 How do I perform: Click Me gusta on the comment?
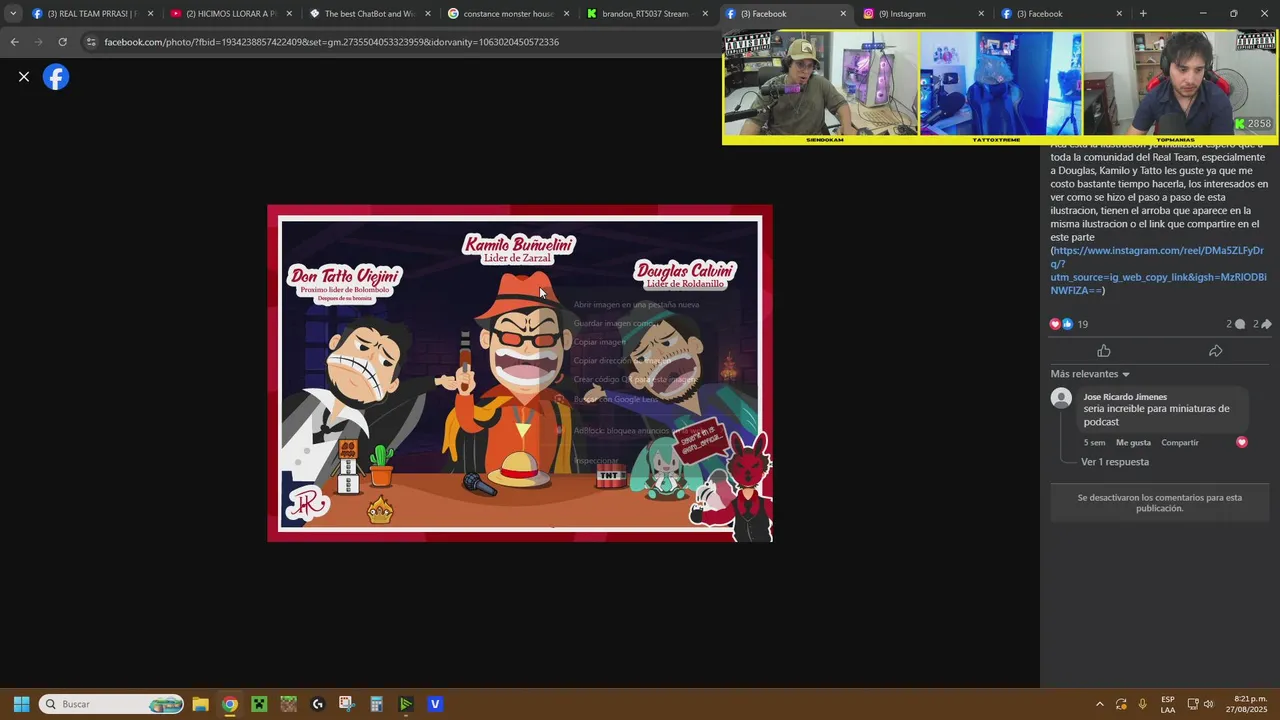1133,442
